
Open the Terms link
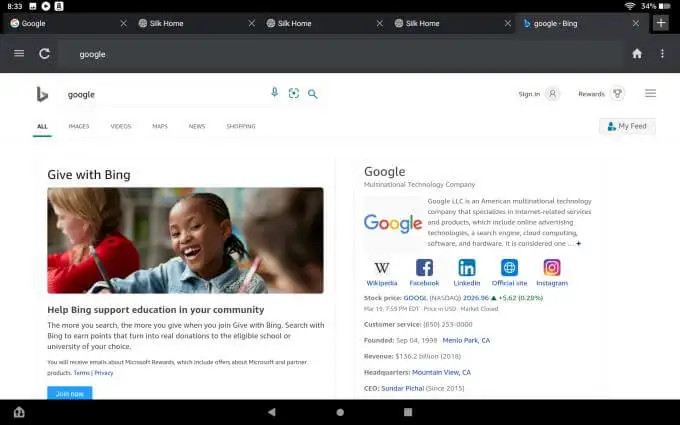coord(82,373)
